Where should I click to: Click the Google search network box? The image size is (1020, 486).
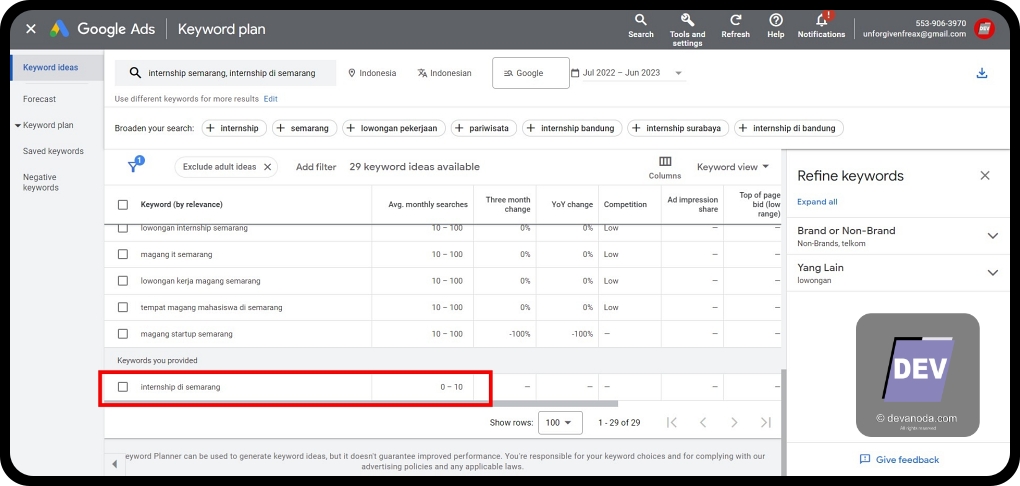pos(531,73)
